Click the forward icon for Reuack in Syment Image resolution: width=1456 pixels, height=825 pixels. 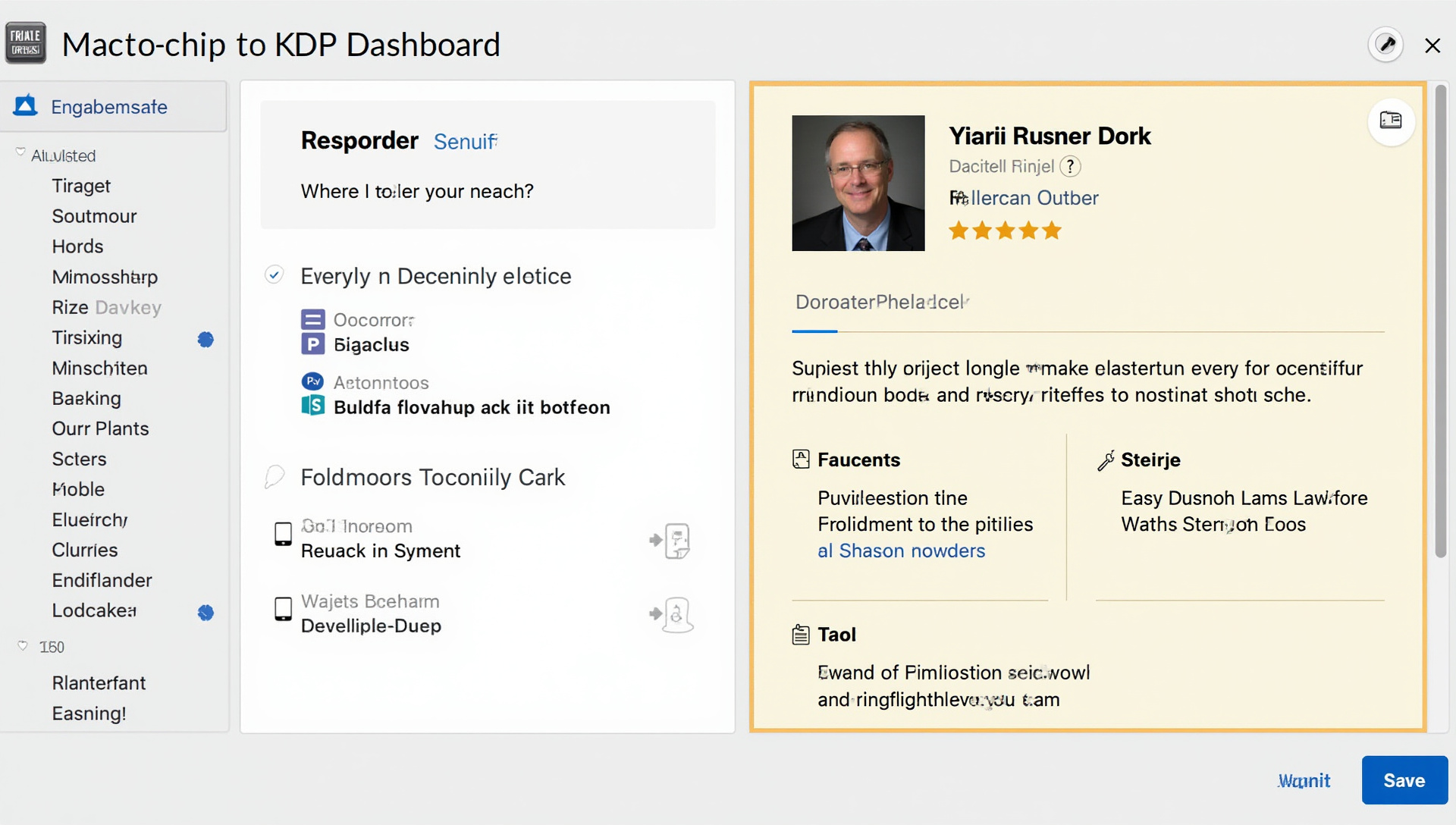(x=670, y=541)
